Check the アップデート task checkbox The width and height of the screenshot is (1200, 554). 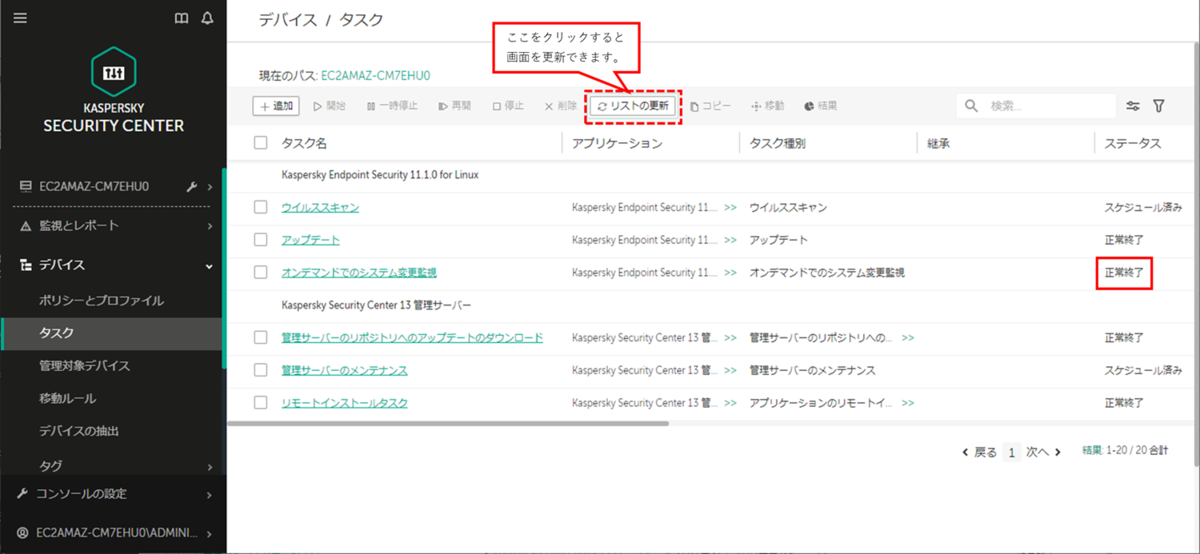261,240
